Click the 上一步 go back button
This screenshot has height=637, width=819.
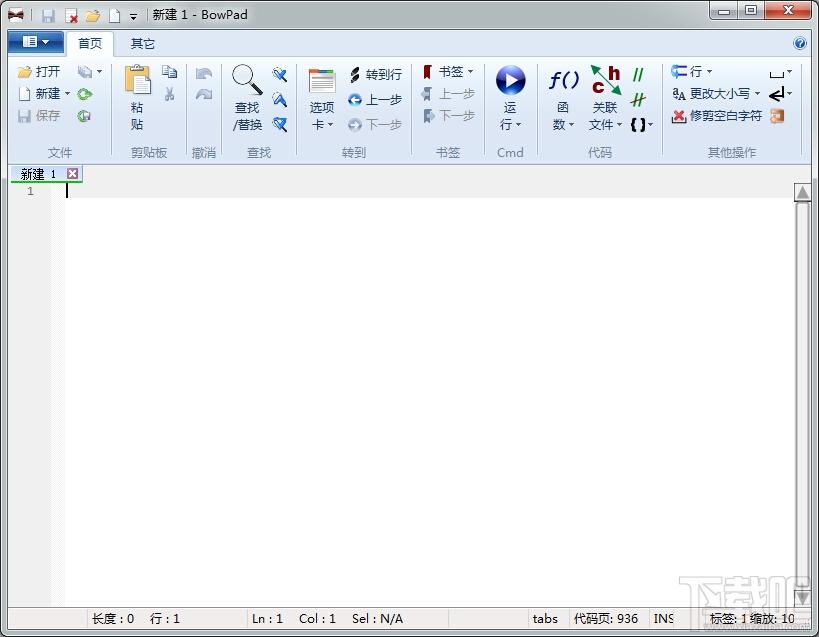[x=375, y=100]
